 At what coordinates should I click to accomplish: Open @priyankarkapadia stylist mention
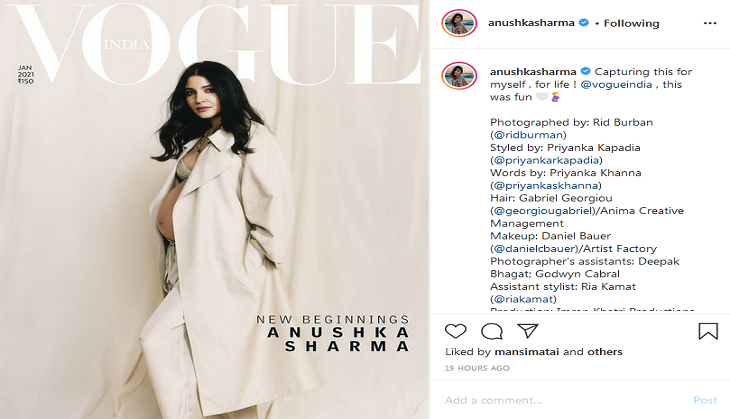coord(546,160)
